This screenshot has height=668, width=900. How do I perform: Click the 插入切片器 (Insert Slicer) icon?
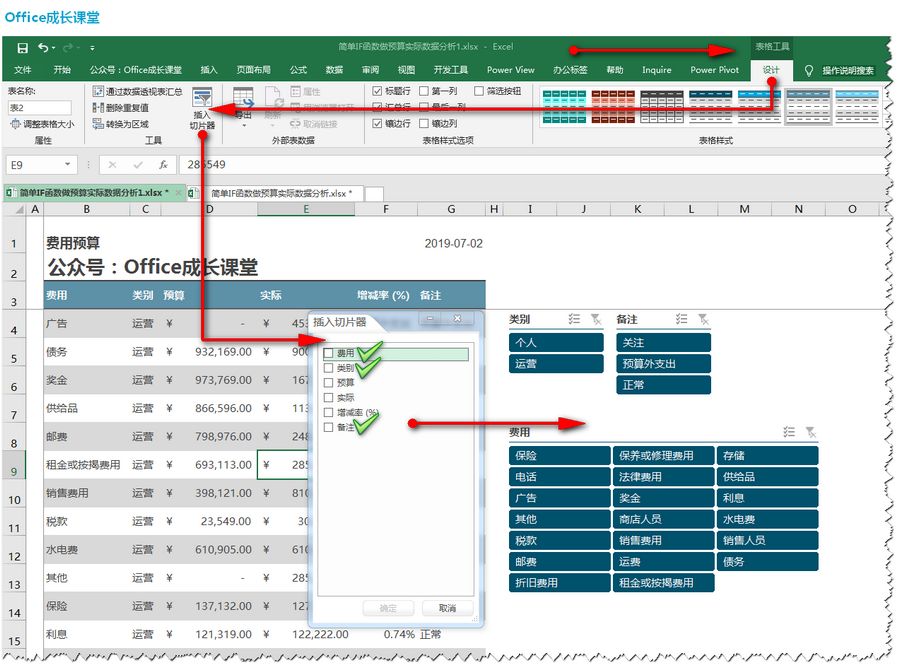tap(202, 98)
